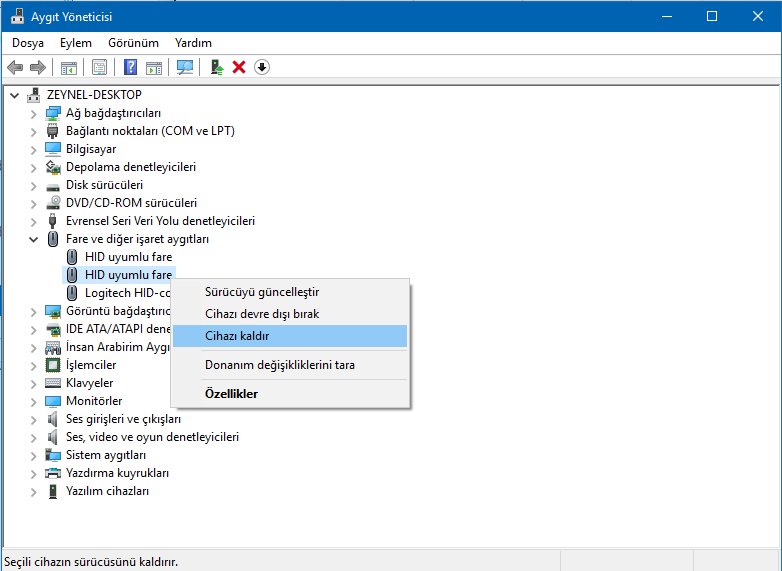Image resolution: width=782 pixels, height=571 pixels.
Task: Click the scan for hardware changes monitor icon
Action: (184, 67)
